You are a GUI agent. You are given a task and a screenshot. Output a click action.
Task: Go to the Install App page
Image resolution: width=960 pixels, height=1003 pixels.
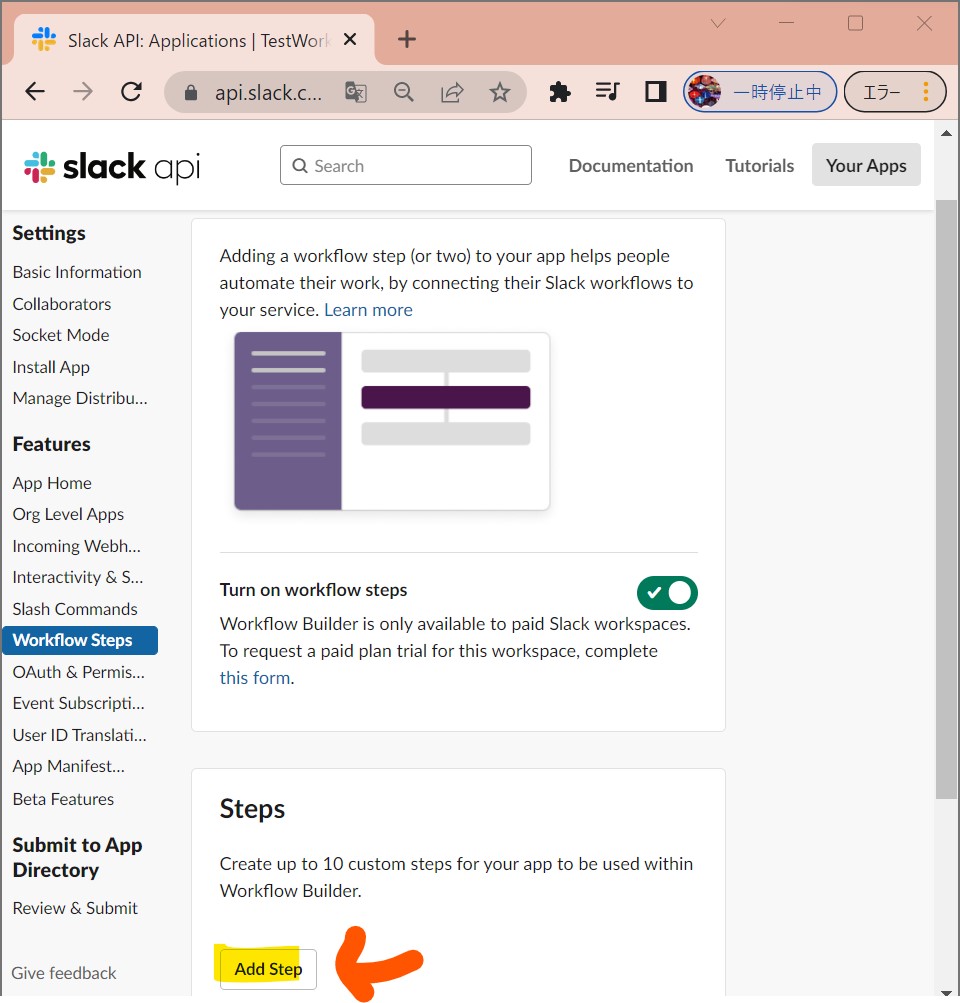(x=51, y=367)
